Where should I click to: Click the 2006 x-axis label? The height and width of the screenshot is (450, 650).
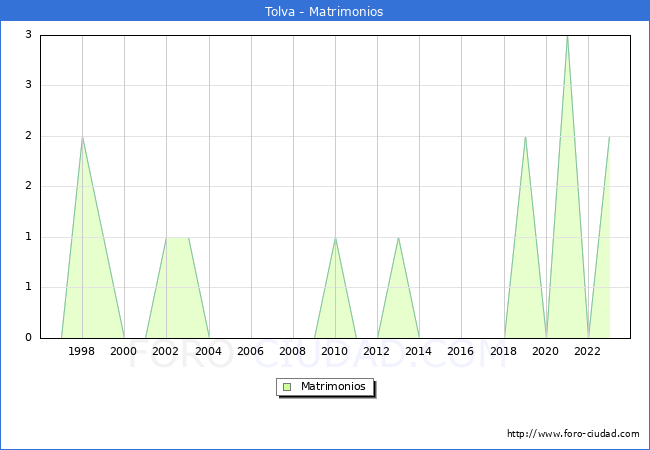250,351
